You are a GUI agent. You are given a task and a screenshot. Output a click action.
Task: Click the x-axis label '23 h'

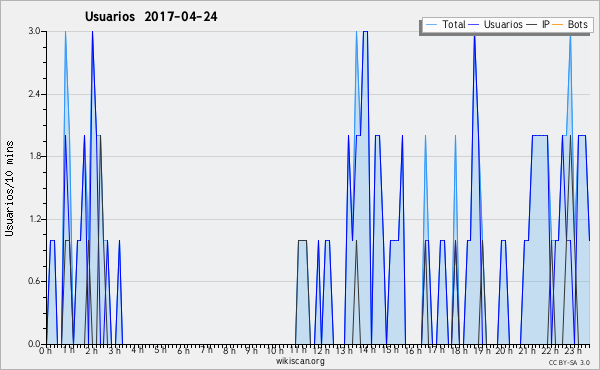574,351
